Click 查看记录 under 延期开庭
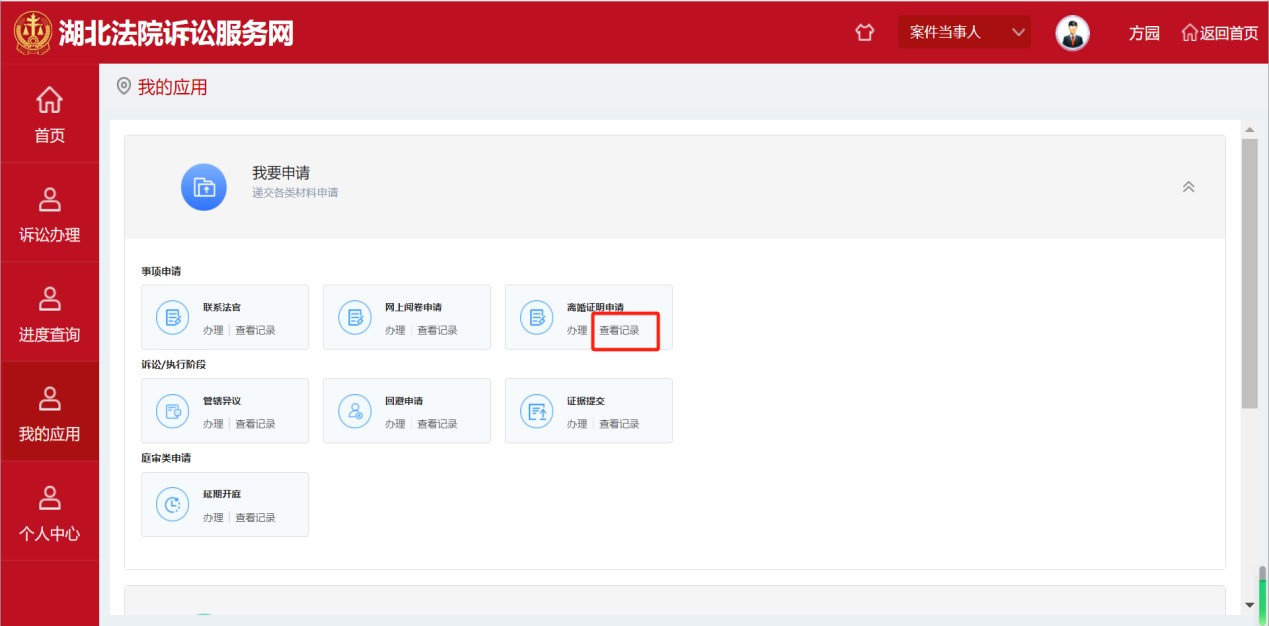This screenshot has width=1269, height=626. click(255, 517)
